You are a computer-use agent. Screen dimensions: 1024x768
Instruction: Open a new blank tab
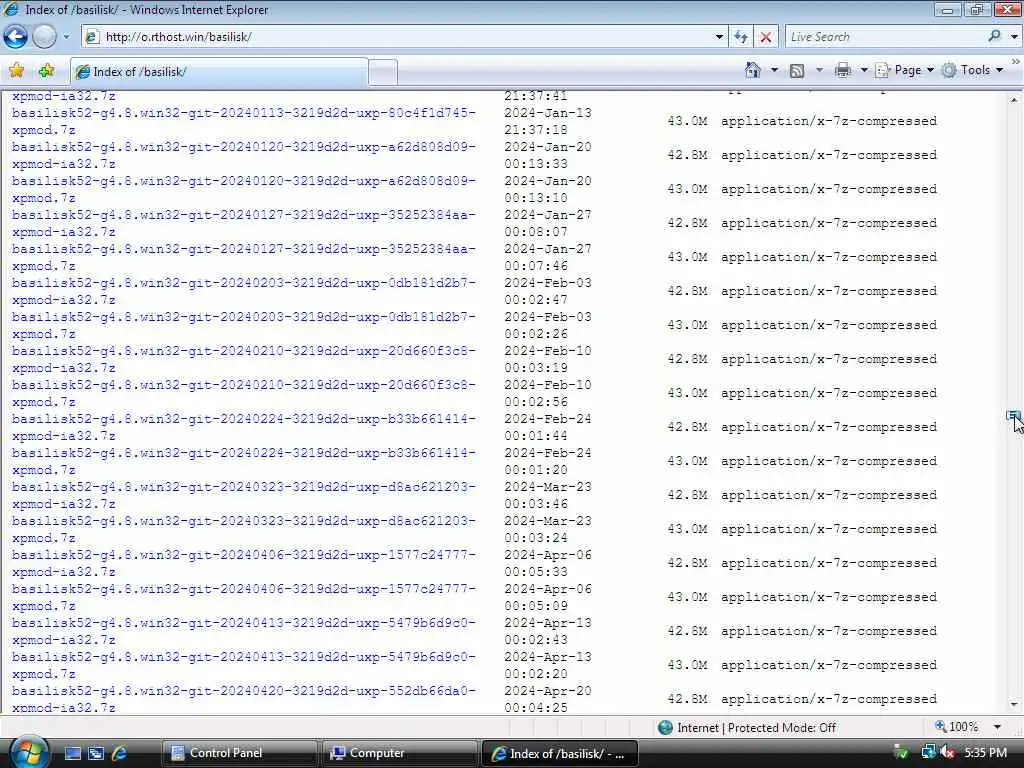click(383, 72)
